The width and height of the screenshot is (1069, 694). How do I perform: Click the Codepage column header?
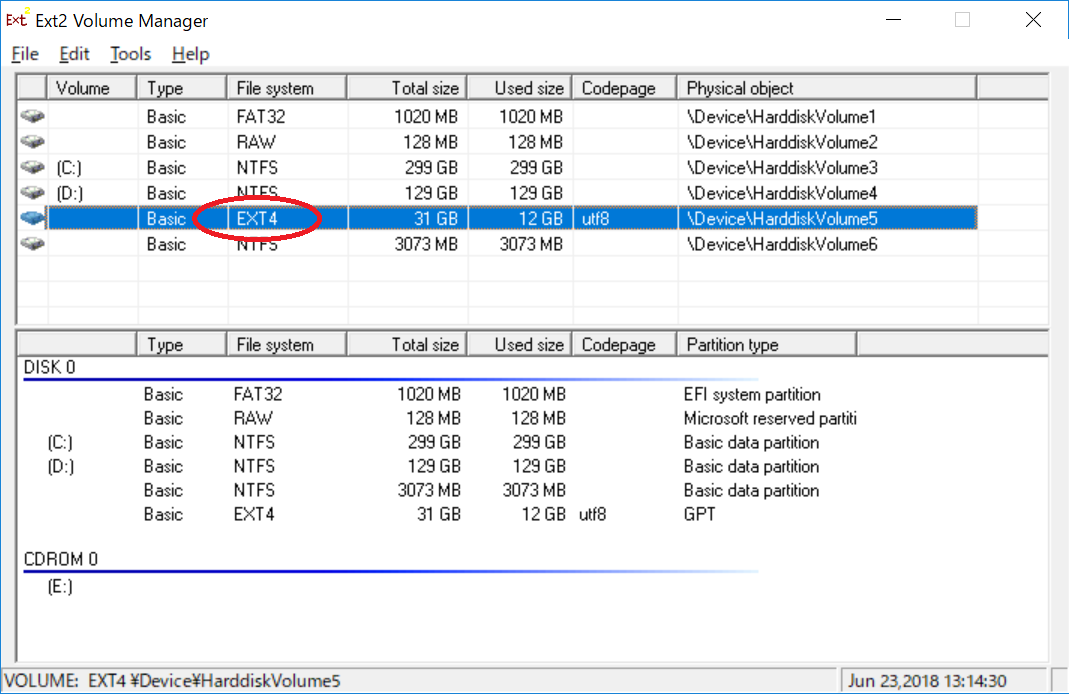[622, 87]
